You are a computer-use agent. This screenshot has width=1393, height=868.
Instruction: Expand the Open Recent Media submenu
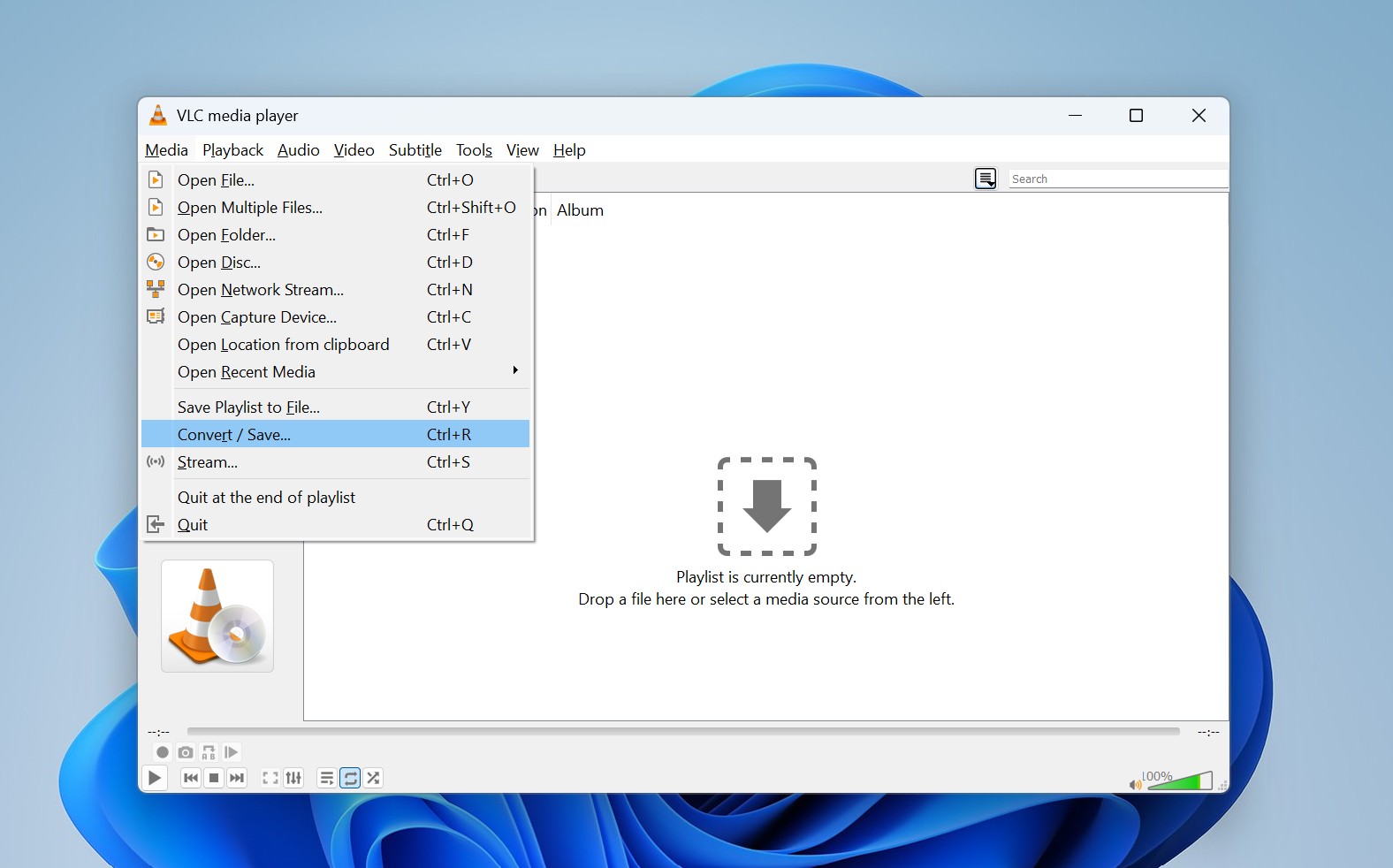tap(336, 372)
